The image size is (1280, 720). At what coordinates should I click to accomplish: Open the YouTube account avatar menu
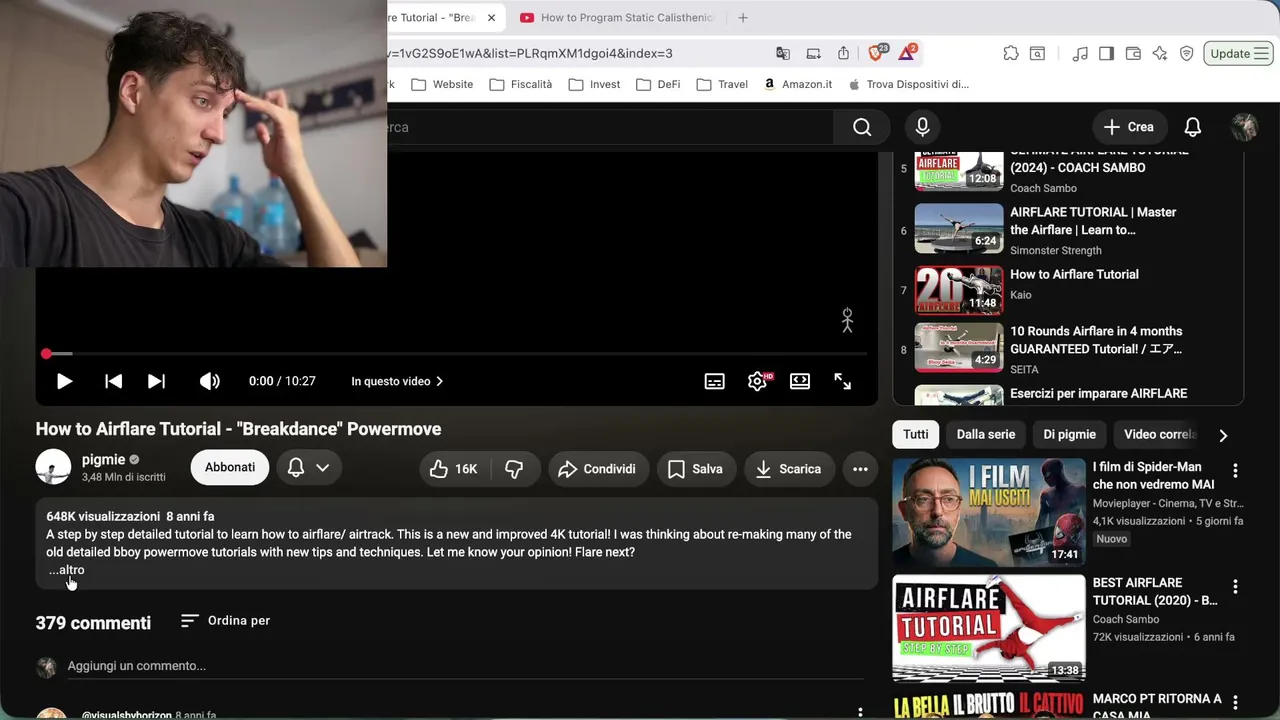(1244, 127)
